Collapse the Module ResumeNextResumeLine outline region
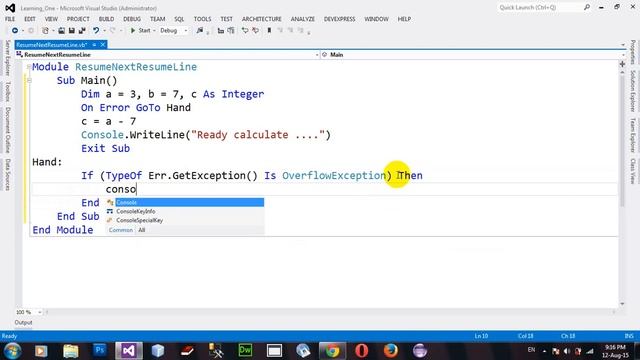 click(x=29, y=67)
